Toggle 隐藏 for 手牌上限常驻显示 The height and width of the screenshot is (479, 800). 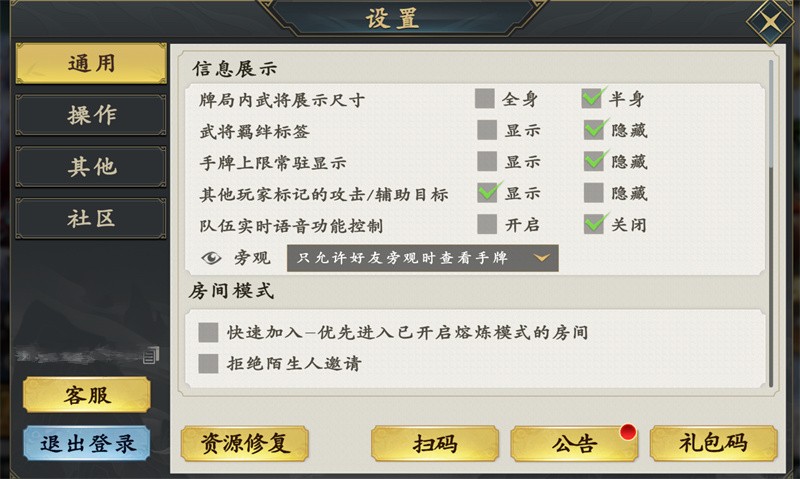pyautogui.click(x=594, y=161)
